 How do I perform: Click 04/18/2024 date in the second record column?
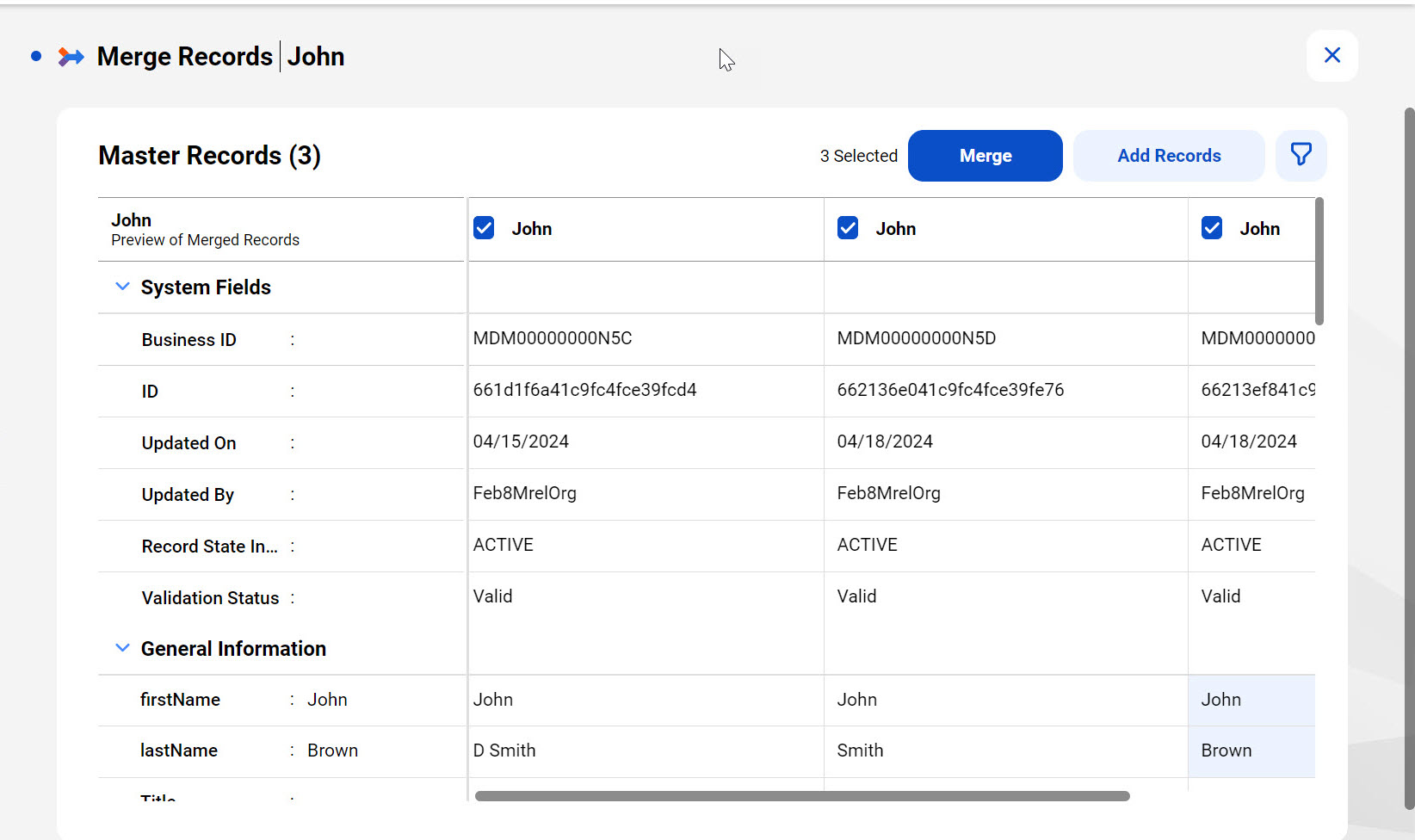click(885, 442)
